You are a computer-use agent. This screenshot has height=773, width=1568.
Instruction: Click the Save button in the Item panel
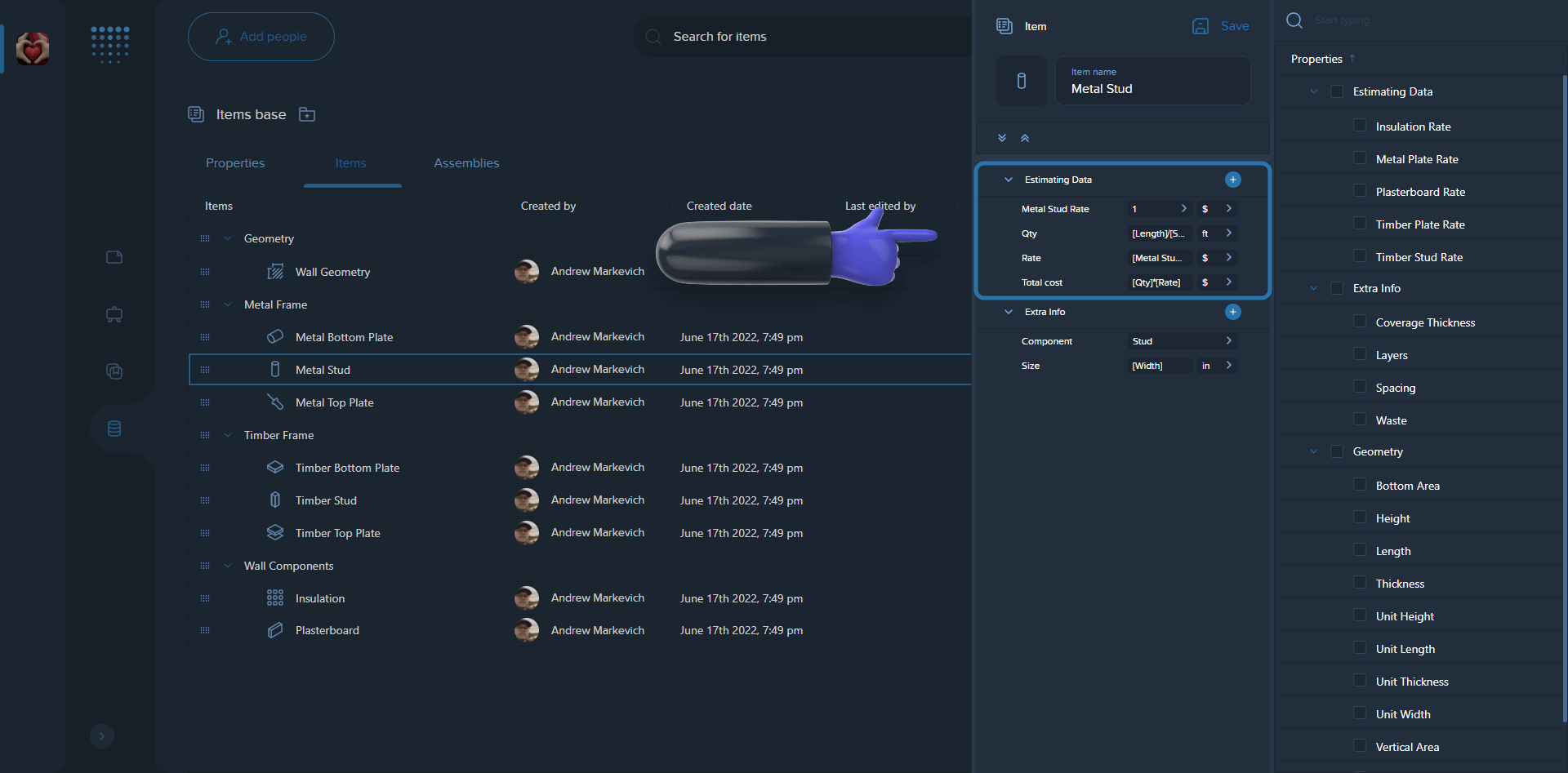coord(1220,25)
